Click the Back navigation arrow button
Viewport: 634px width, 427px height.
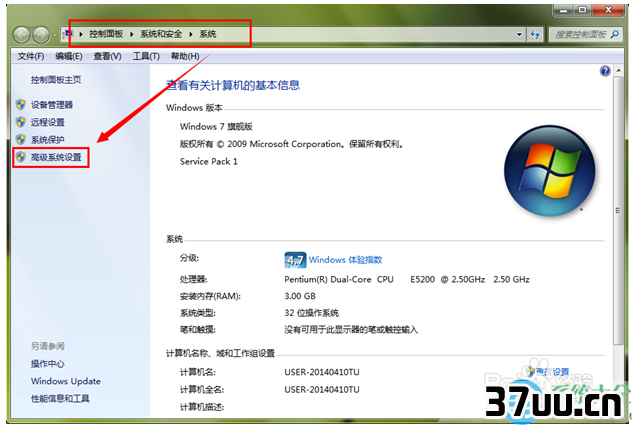tap(21, 35)
